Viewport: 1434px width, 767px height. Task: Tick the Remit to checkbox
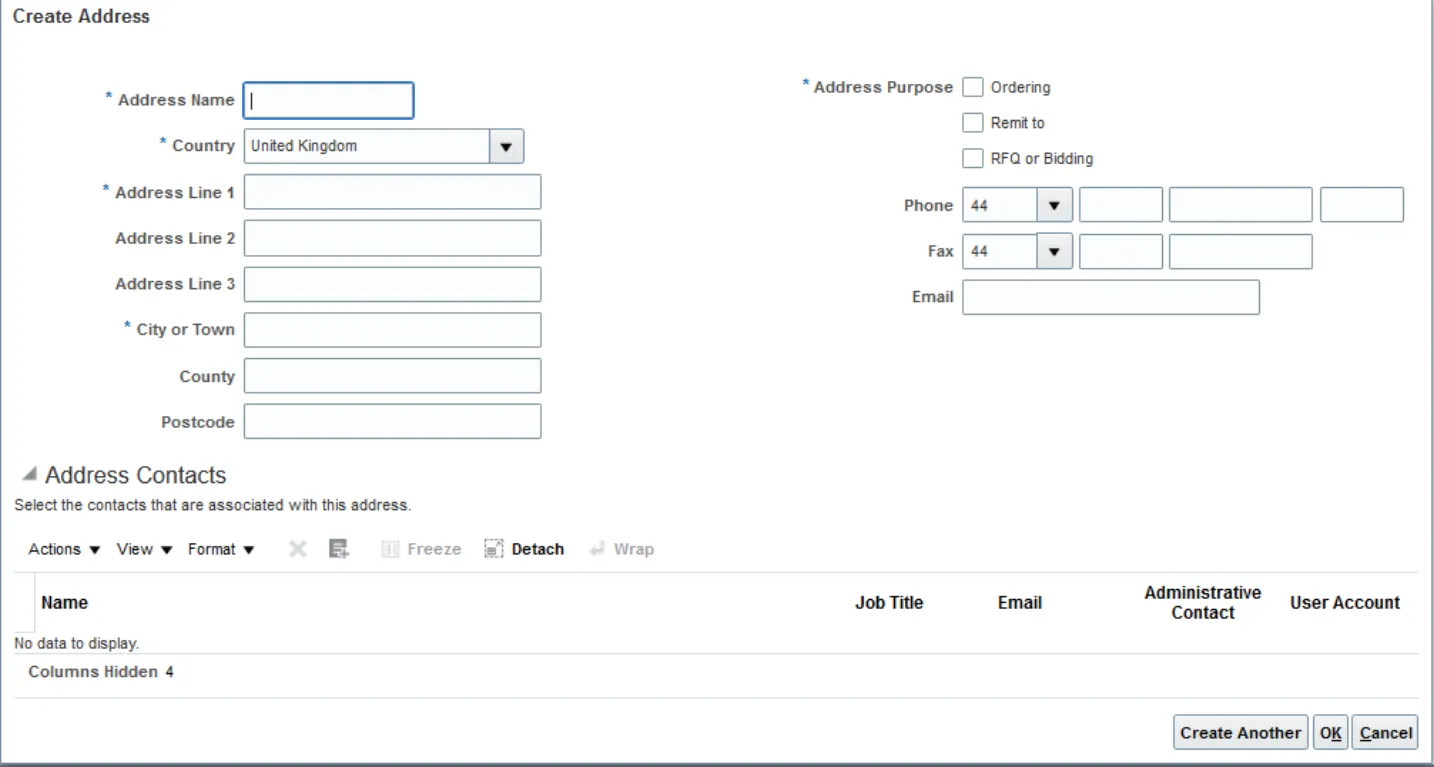tap(973, 123)
